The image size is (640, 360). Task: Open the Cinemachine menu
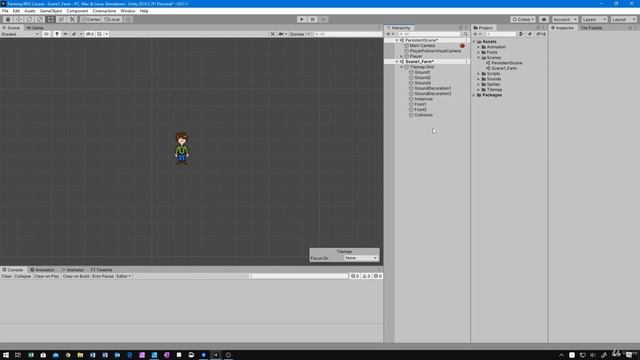coord(104,11)
